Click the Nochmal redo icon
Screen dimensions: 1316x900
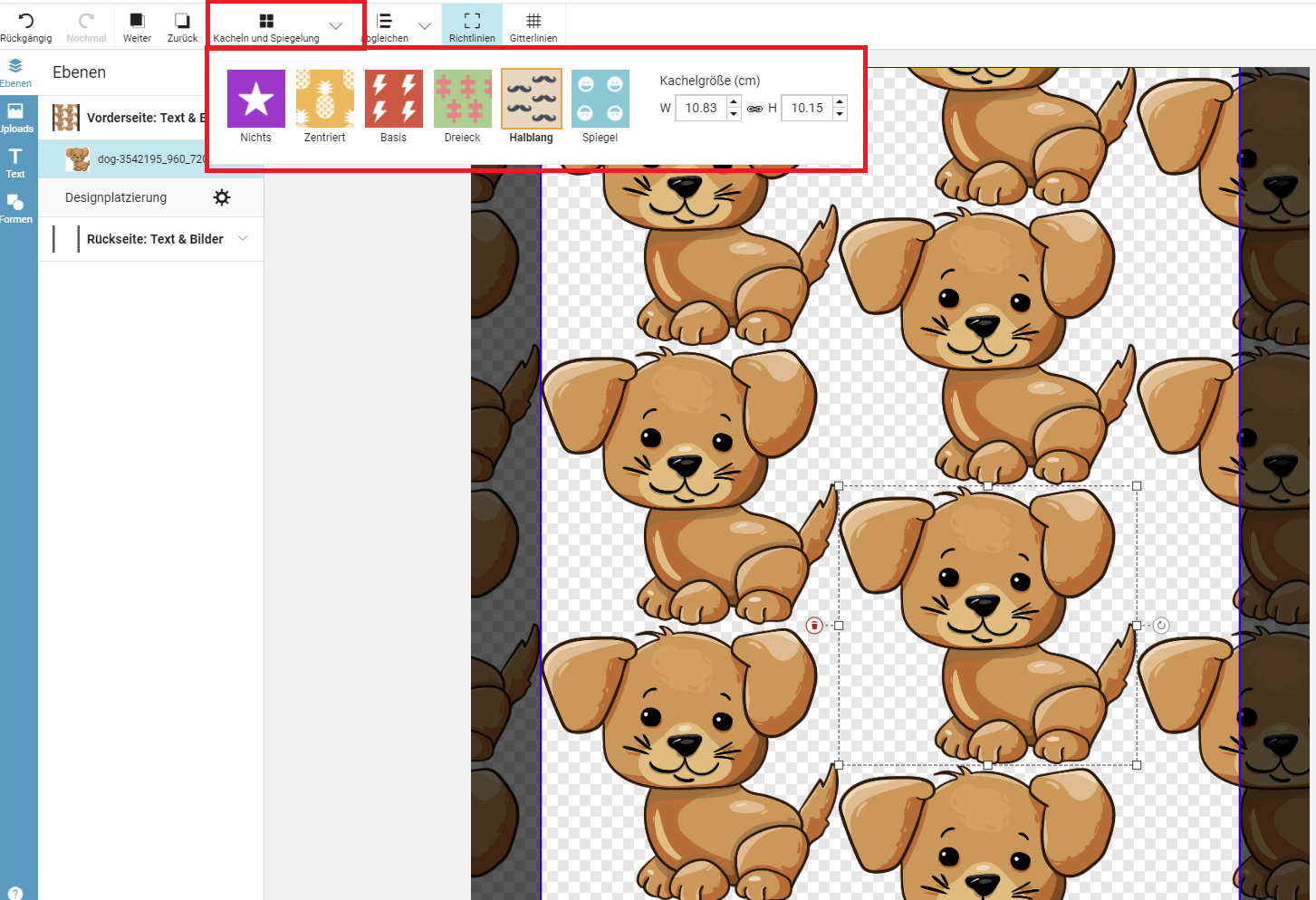(x=86, y=21)
